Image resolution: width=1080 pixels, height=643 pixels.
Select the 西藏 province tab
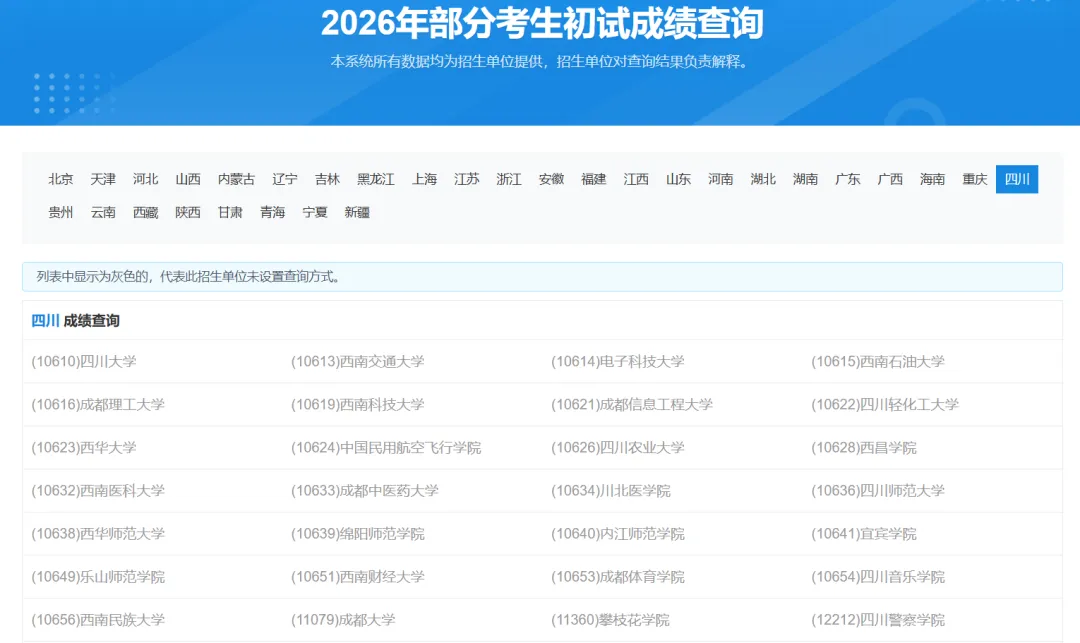click(145, 212)
